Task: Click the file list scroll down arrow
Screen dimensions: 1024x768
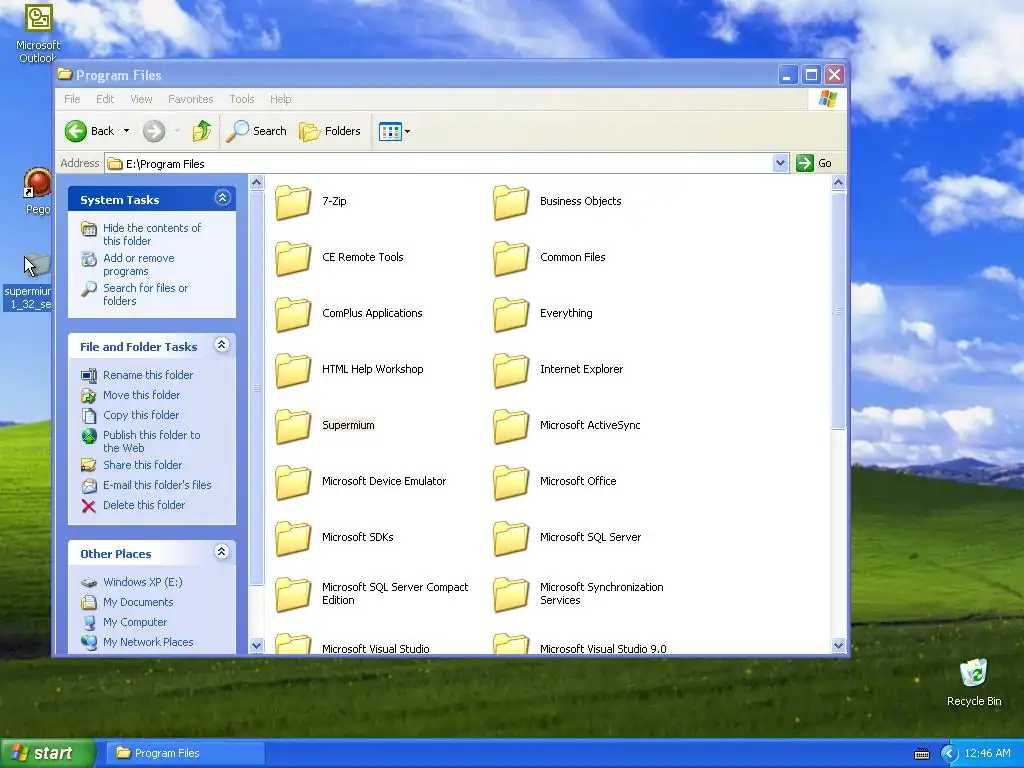Action: click(x=839, y=645)
